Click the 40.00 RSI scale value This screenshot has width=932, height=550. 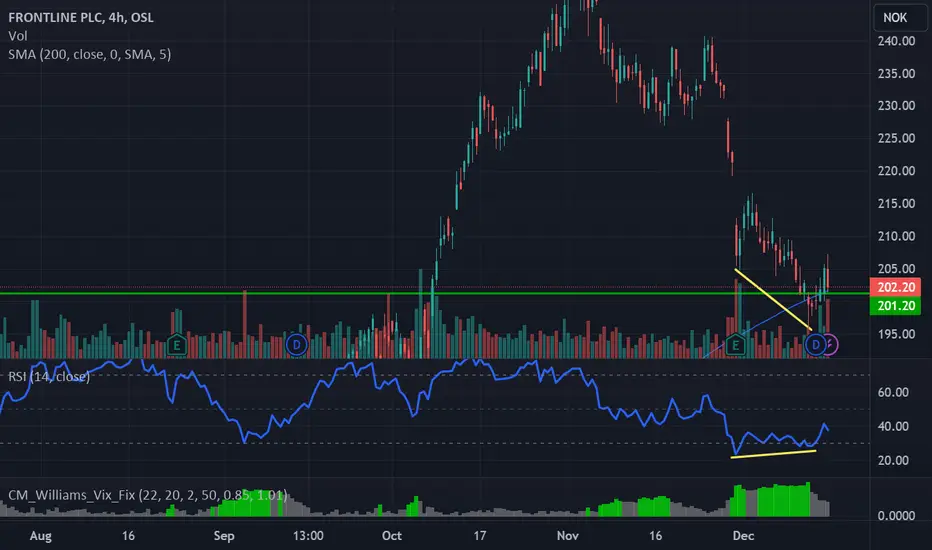pyautogui.click(x=893, y=426)
